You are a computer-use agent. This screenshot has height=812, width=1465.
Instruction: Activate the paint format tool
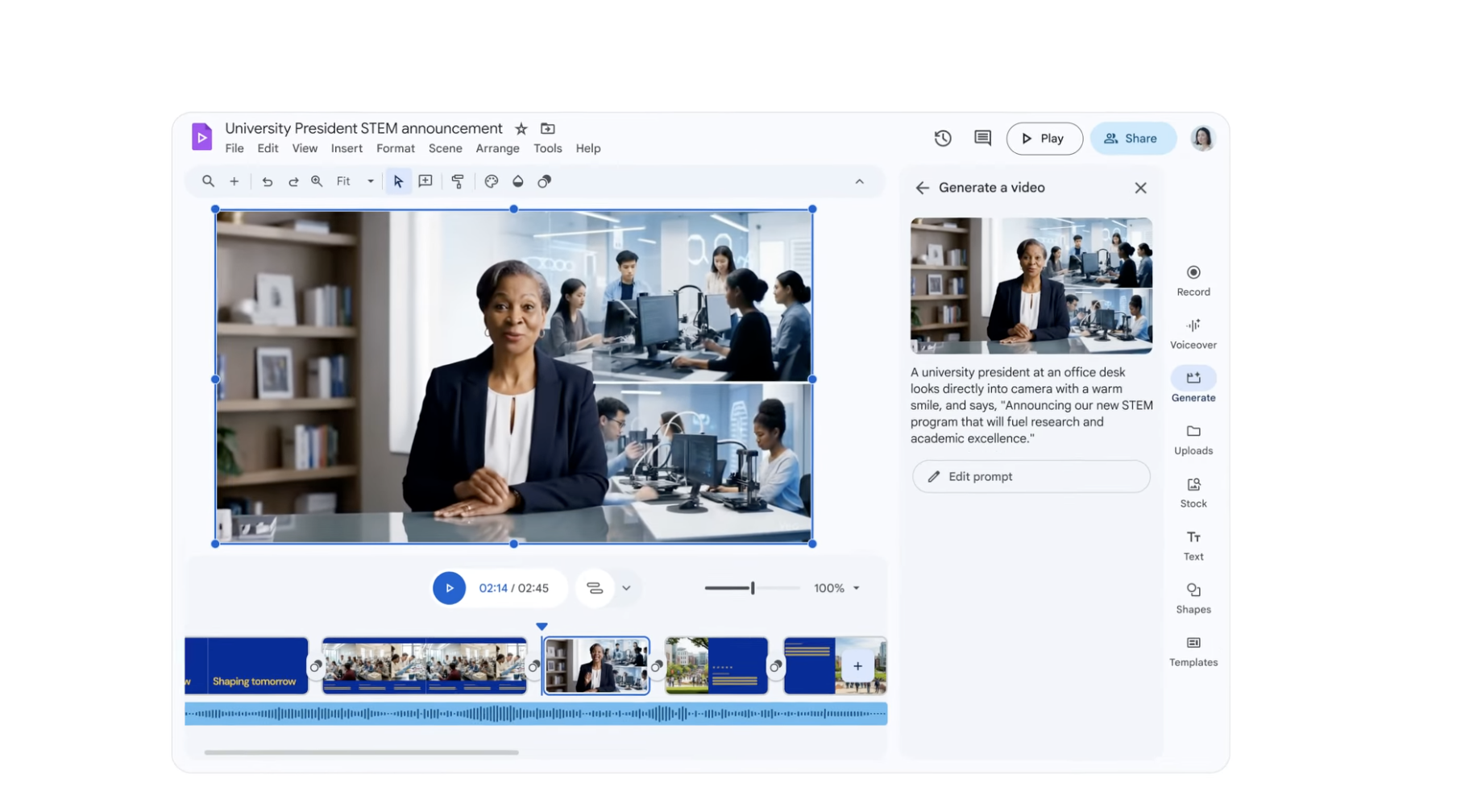click(458, 181)
